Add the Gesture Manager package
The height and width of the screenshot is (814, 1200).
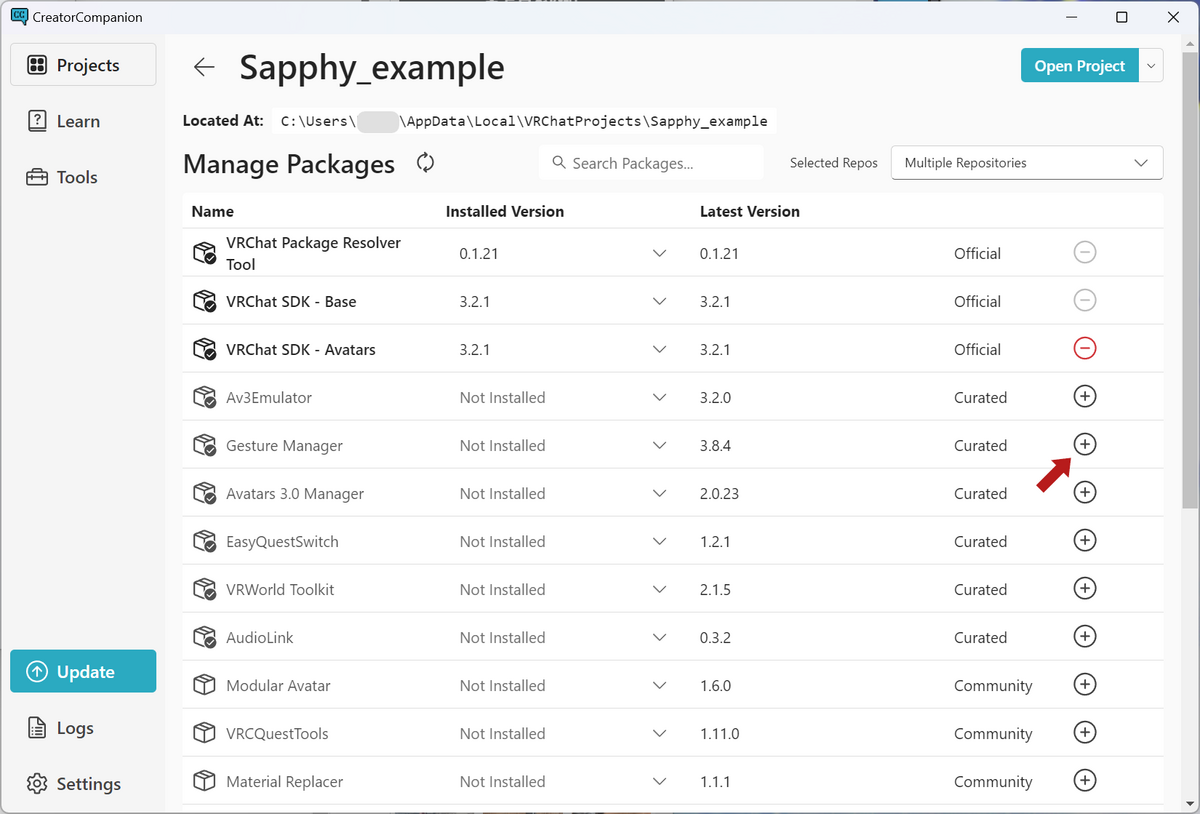pos(1084,444)
